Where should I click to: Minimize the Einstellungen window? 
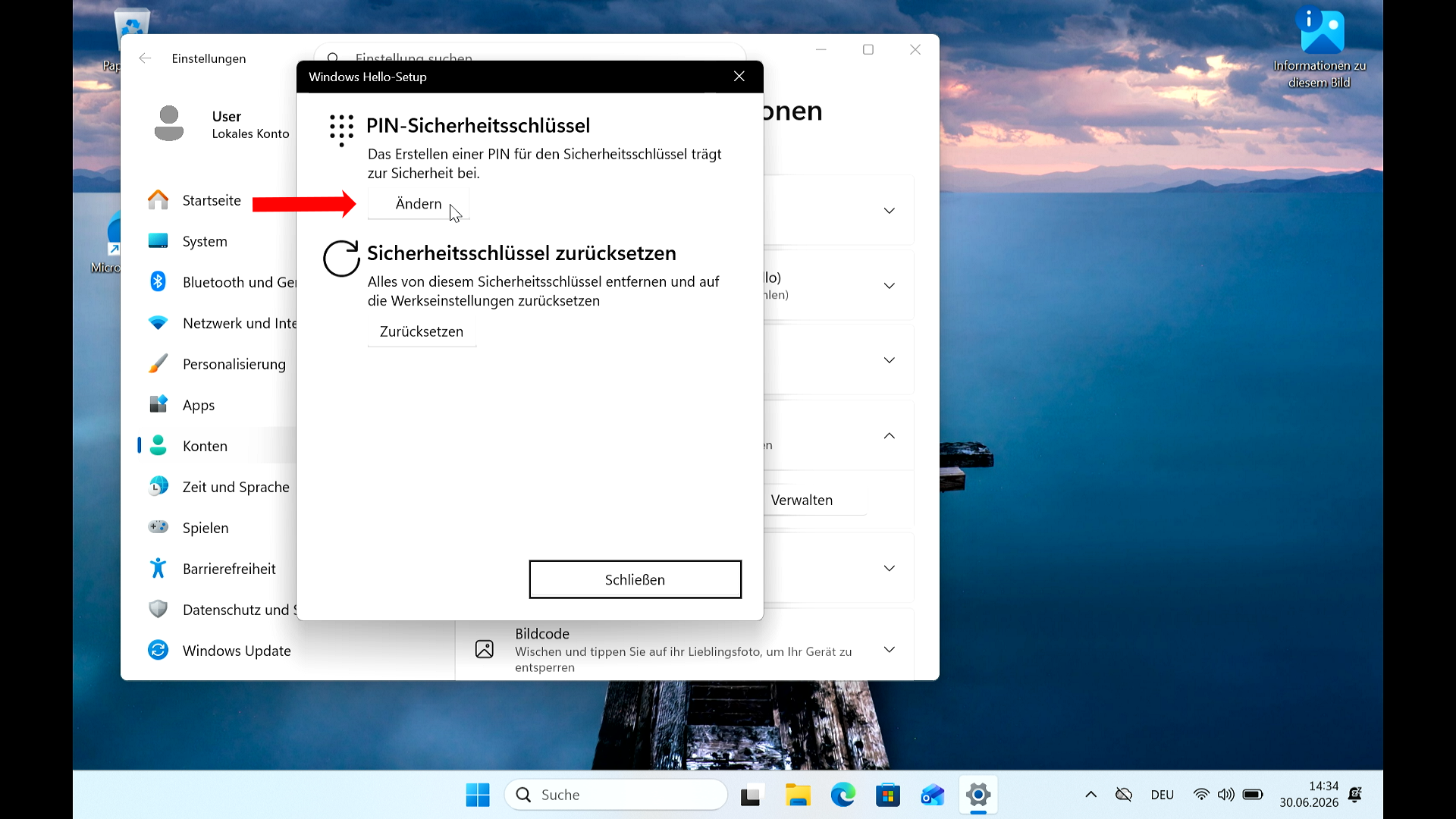coord(821,49)
